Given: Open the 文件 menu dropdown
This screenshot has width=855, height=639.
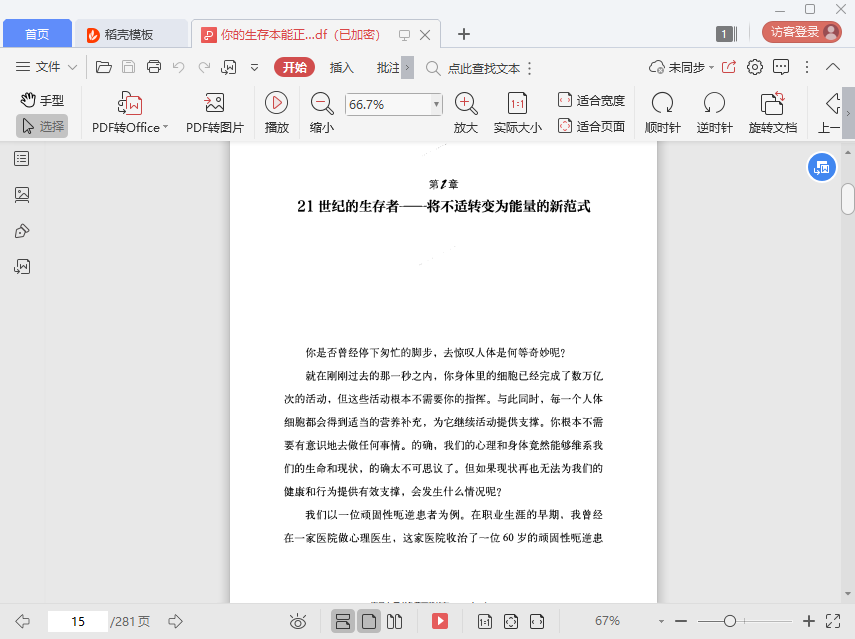Looking at the screenshot, I should click(x=47, y=67).
